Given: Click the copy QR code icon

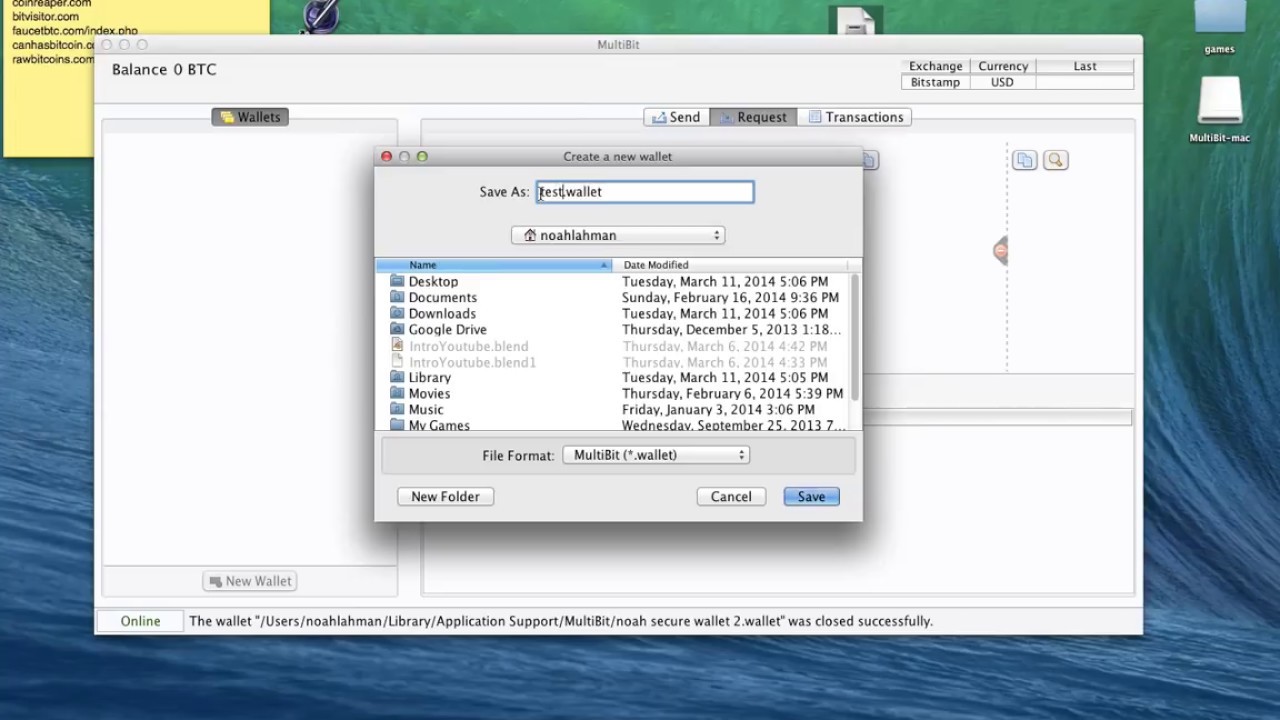Looking at the screenshot, I should 1024,160.
